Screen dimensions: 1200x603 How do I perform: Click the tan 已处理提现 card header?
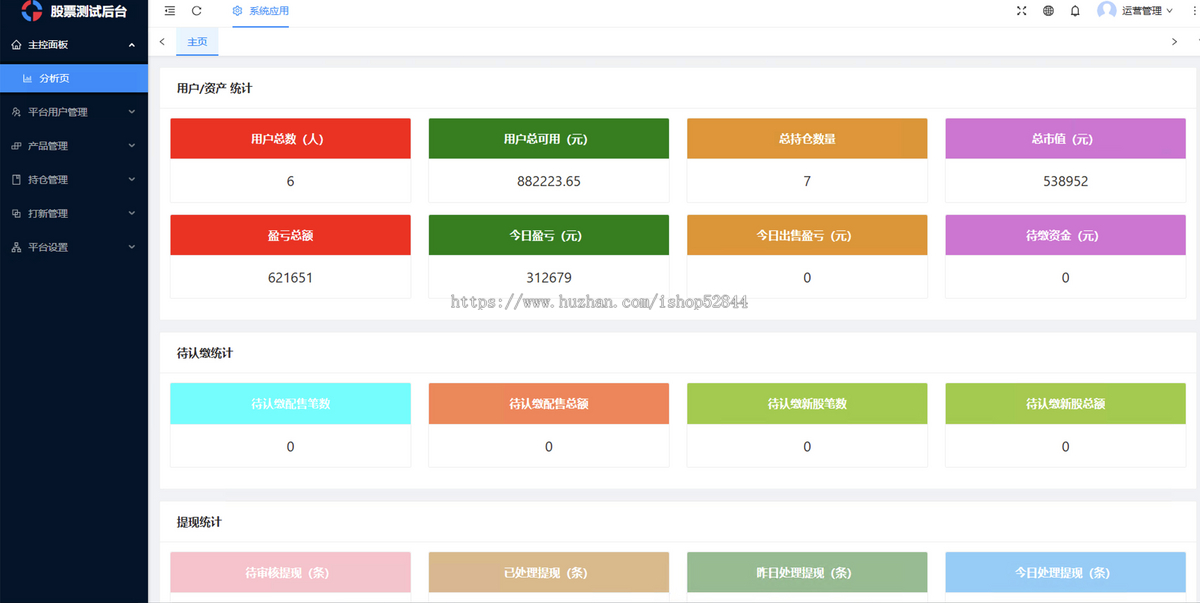tap(548, 573)
